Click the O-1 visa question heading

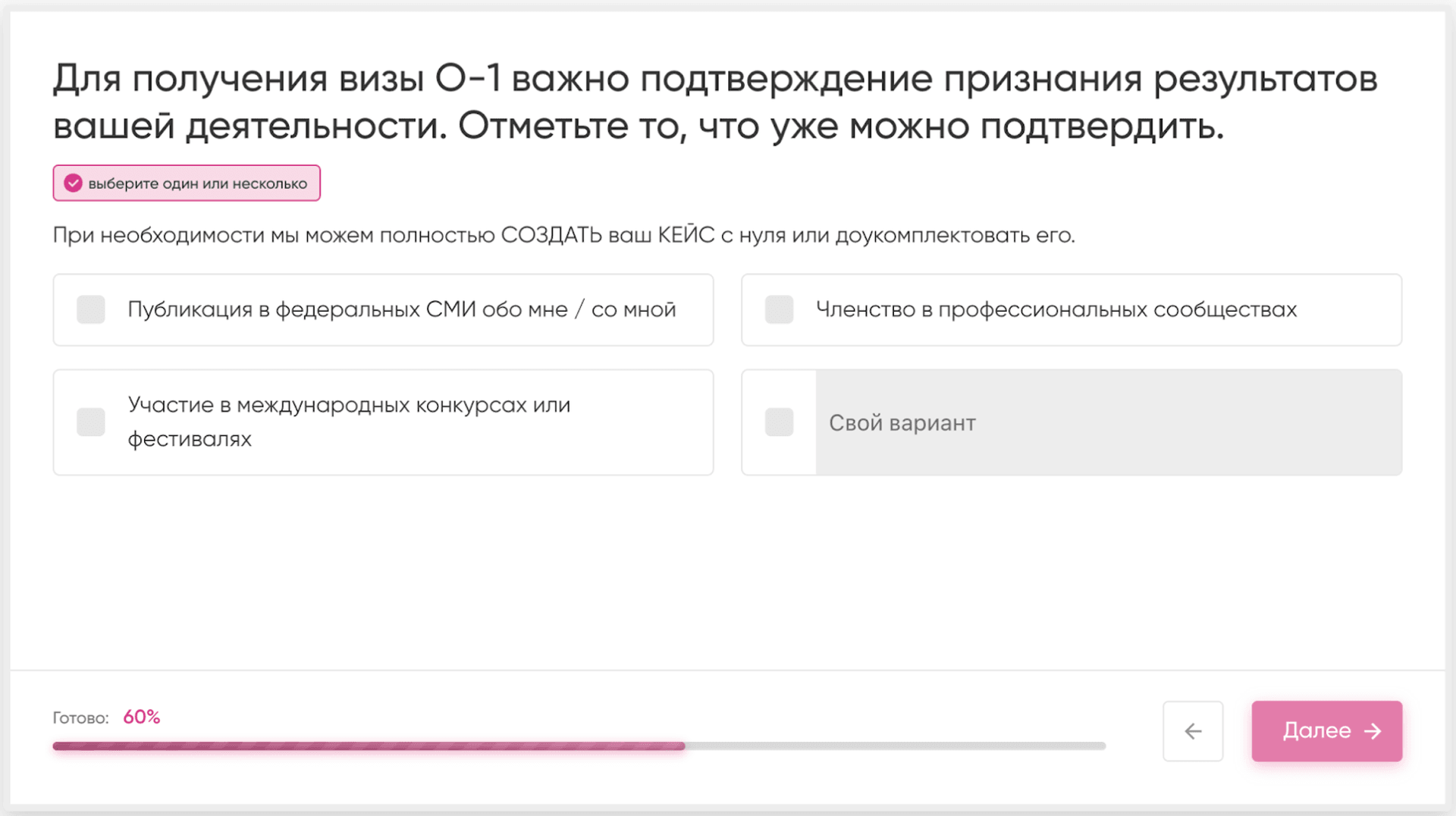pyautogui.click(x=714, y=102)
